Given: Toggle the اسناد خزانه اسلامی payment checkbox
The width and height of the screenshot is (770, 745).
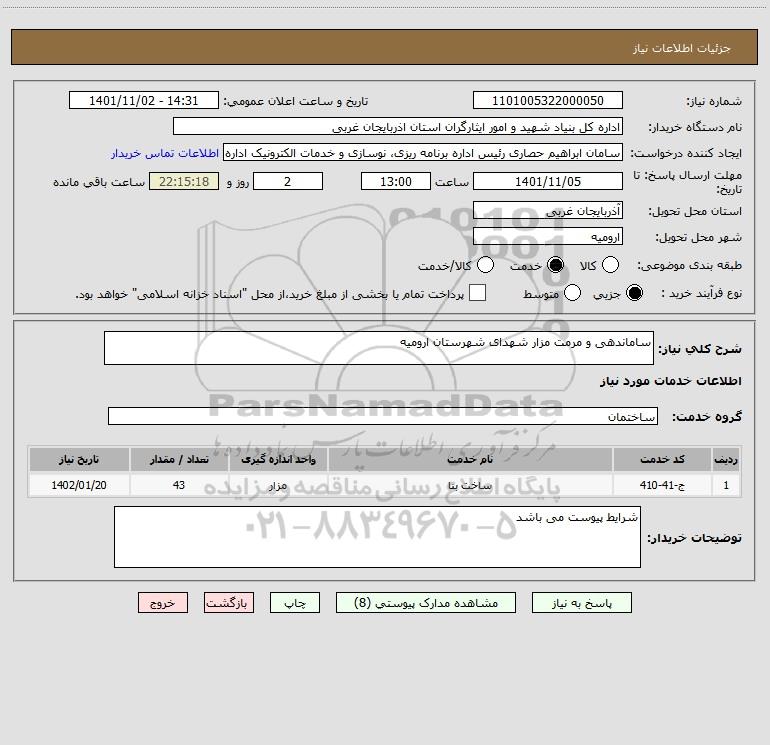Looking at the screenshot, I should coord(477,293).
